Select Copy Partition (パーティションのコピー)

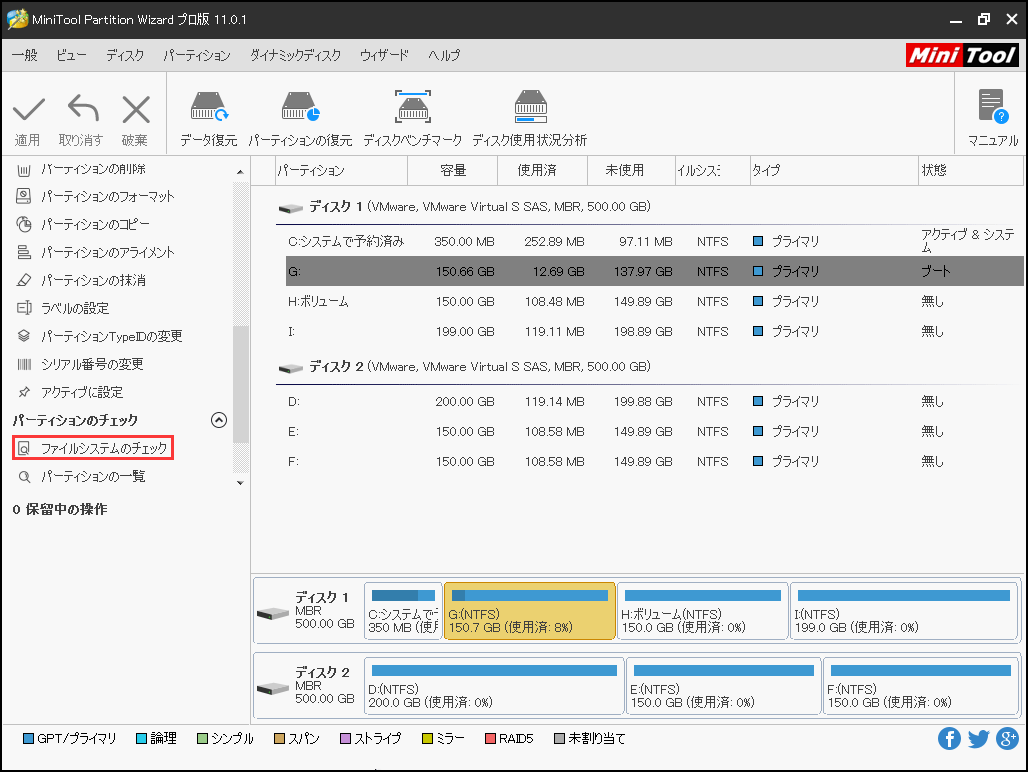[83, 225]
